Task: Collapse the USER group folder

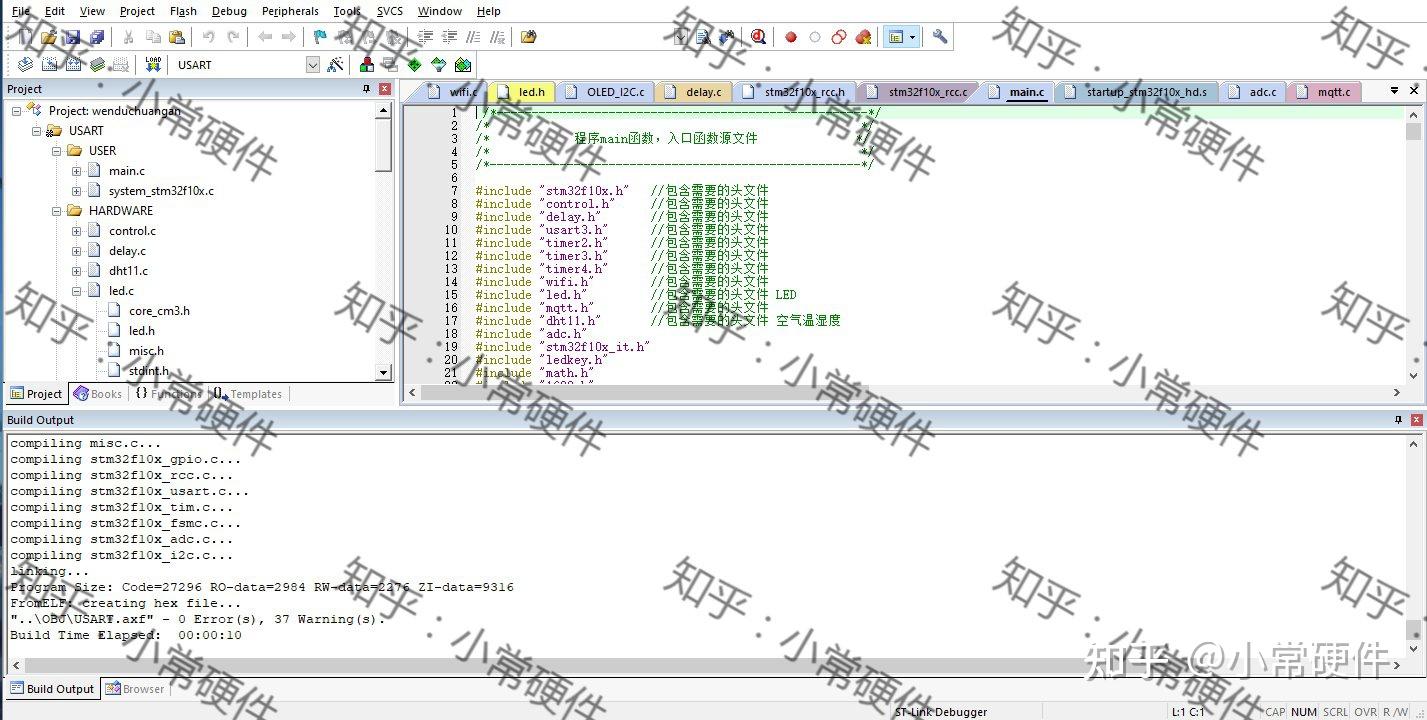Action: pos(57,151)
